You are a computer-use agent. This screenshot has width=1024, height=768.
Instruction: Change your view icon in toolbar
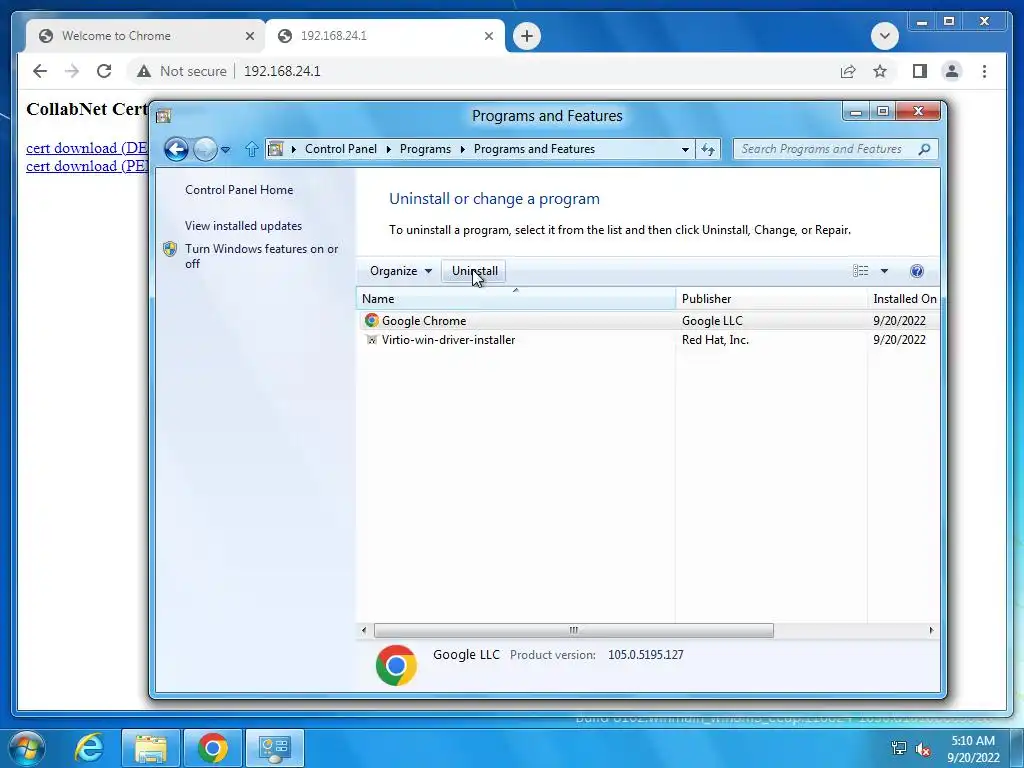pyautogui.click(x=861, y=271)
